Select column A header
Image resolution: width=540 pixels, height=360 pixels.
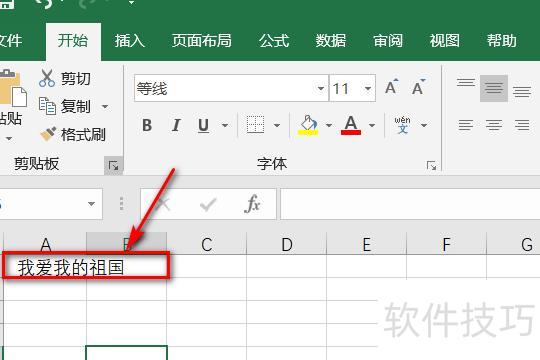(45, 244)
